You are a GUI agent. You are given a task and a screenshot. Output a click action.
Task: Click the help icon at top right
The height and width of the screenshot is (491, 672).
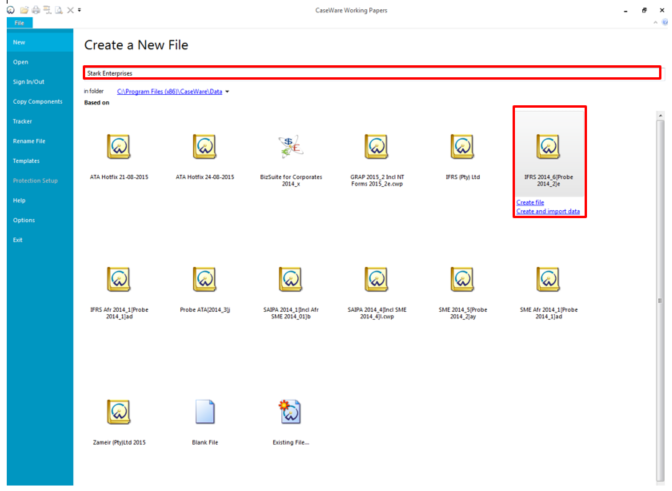665,23
